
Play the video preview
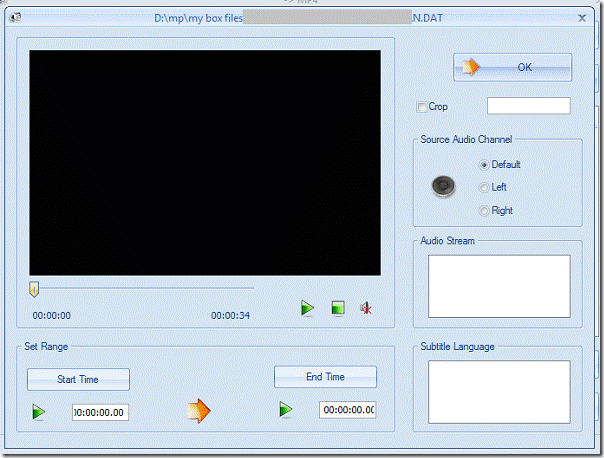tap(307, 308)
